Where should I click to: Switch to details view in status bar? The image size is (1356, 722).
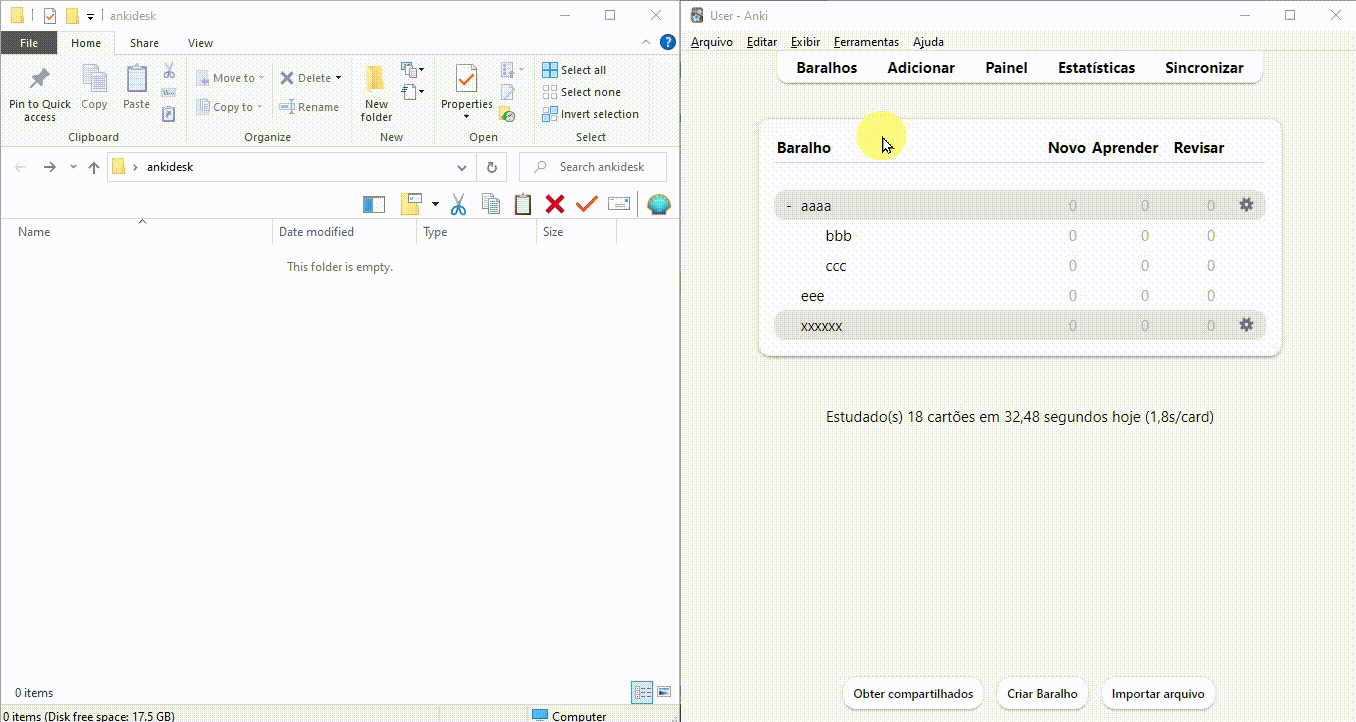(x=642, y=692)
